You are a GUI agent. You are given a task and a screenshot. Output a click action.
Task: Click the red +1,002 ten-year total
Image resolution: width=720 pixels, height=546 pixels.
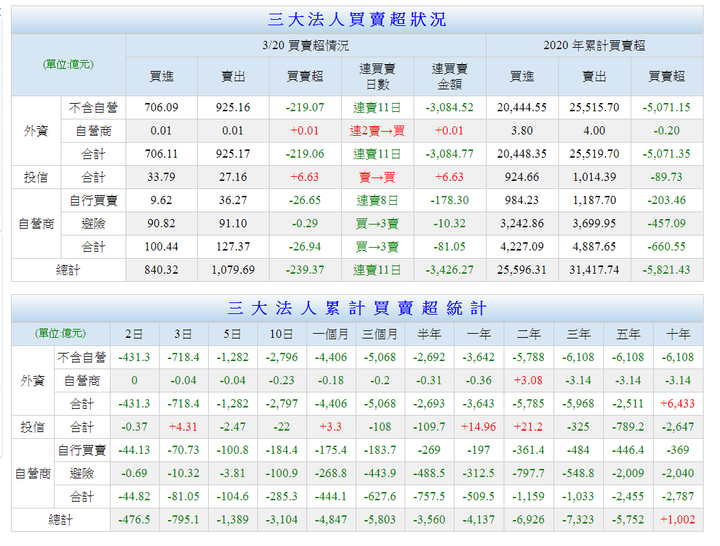point(678,520)
